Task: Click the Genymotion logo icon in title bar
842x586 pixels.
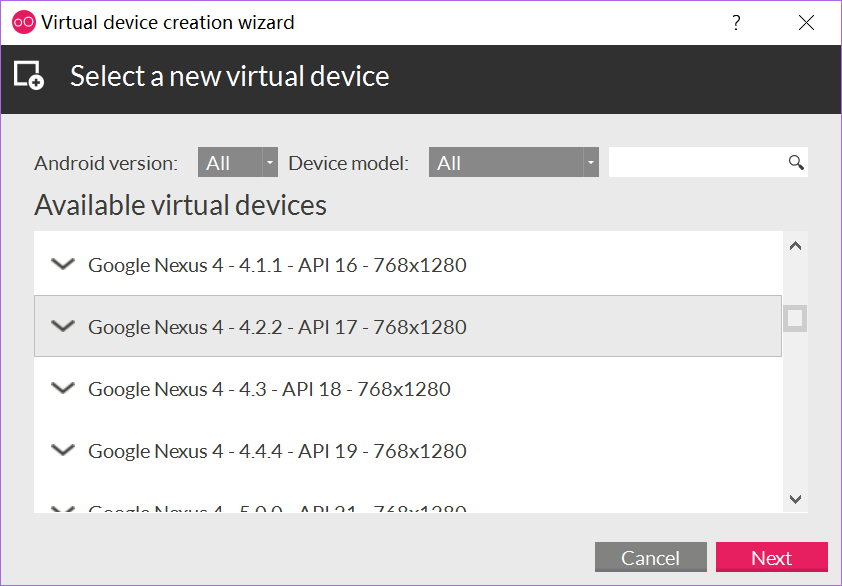Action: (24, 23)
